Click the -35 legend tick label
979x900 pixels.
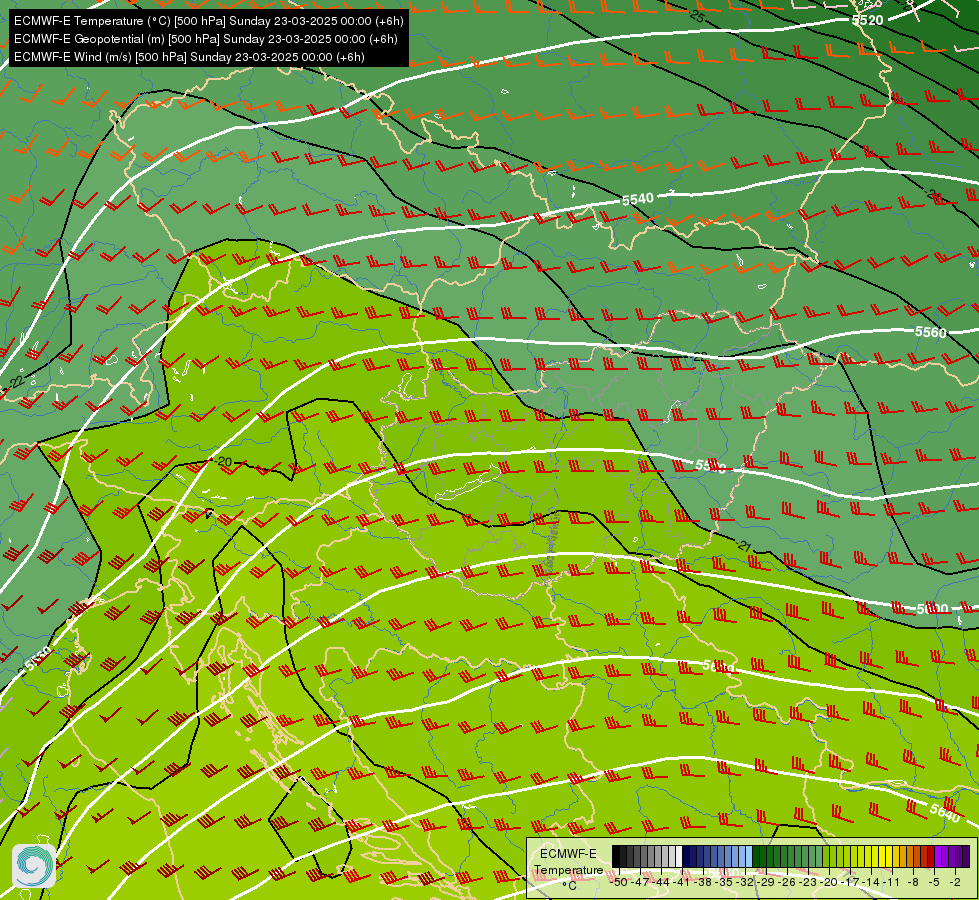[x=724, y=882]
